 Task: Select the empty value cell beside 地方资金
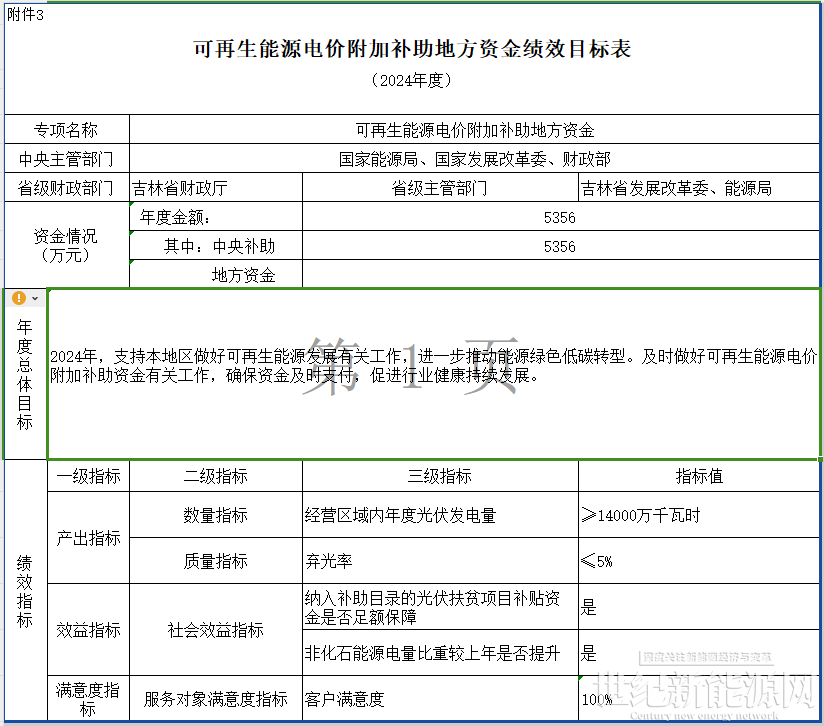click(561, 274)
